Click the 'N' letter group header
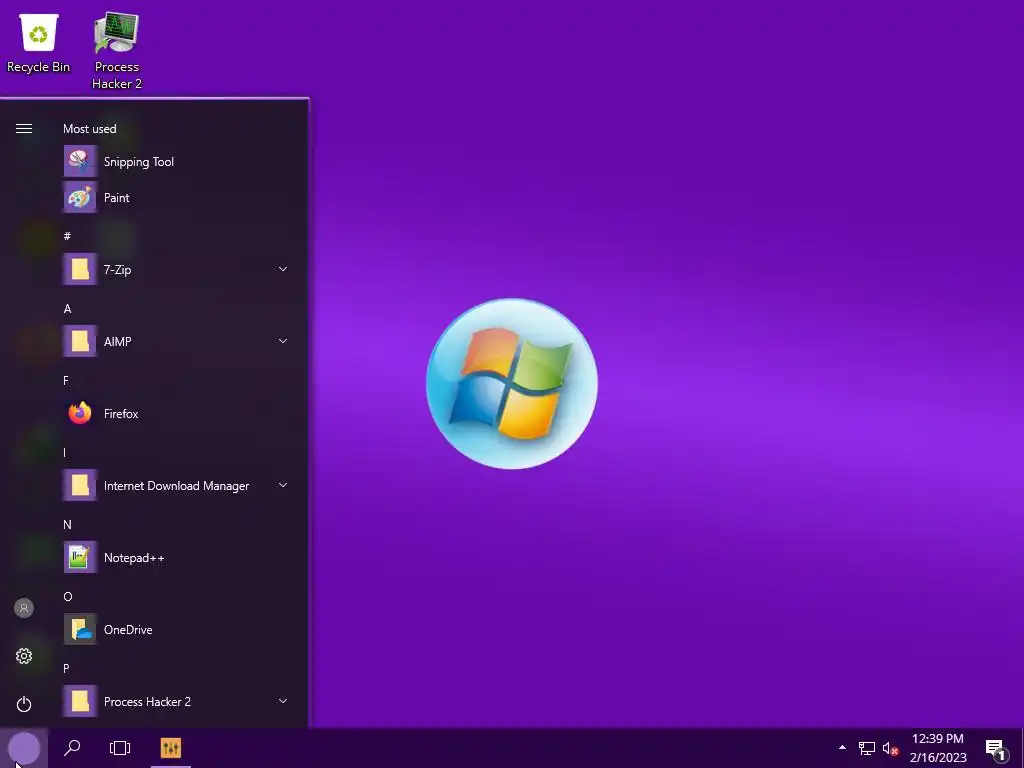The height and width of the screenshot is (768, 1024). coord(67,524)
